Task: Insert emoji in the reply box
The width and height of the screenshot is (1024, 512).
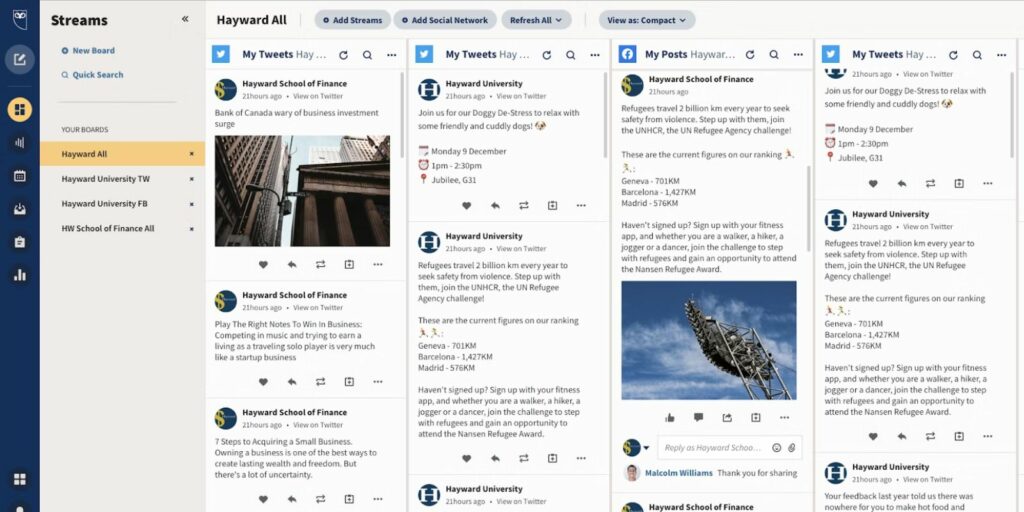Action: 776,448
